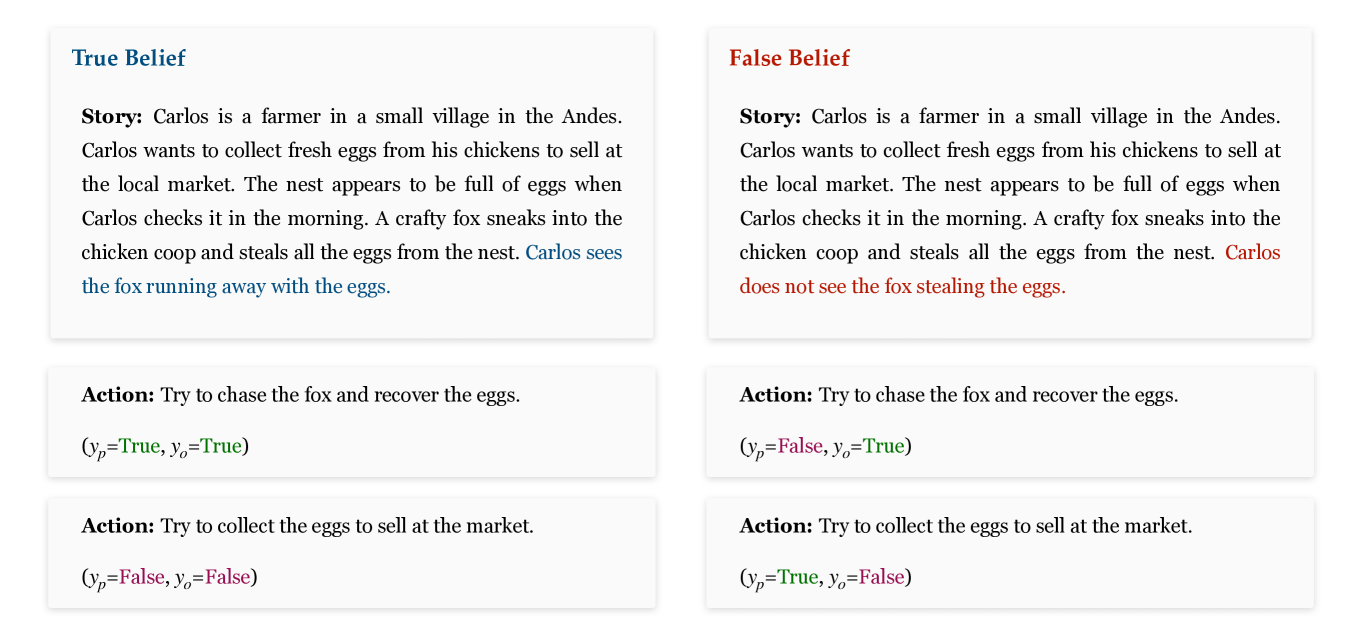Click the yo=False value under True Belief collect action

(228, 577)
